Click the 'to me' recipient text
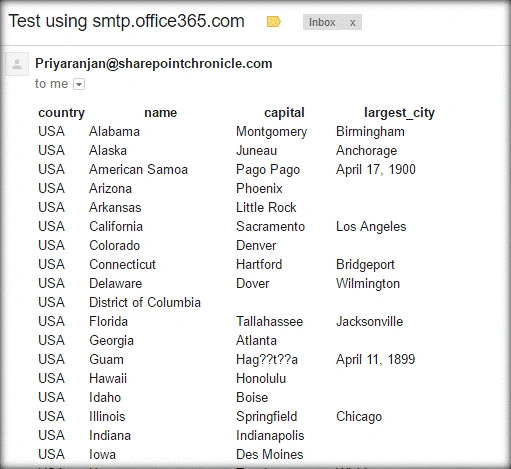Screen dimensions: 511x469 tap(51, 84)
